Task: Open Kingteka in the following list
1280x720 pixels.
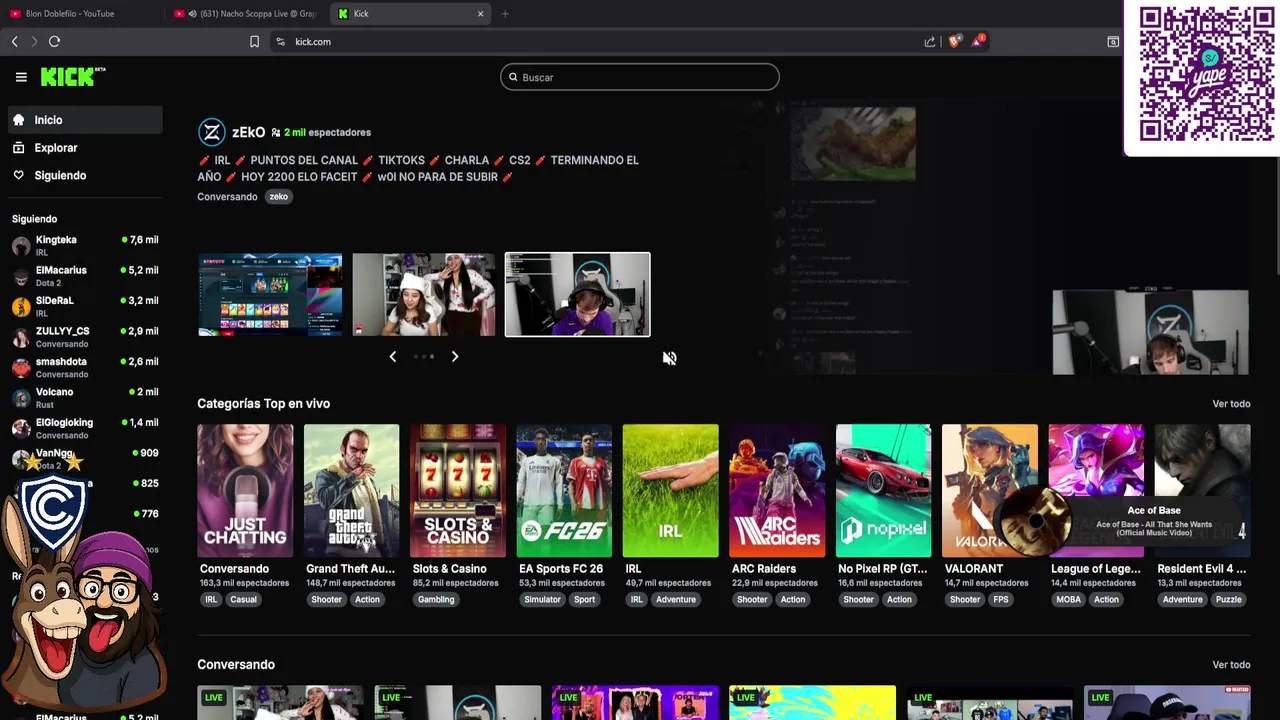Action: (x=85, y=246)
